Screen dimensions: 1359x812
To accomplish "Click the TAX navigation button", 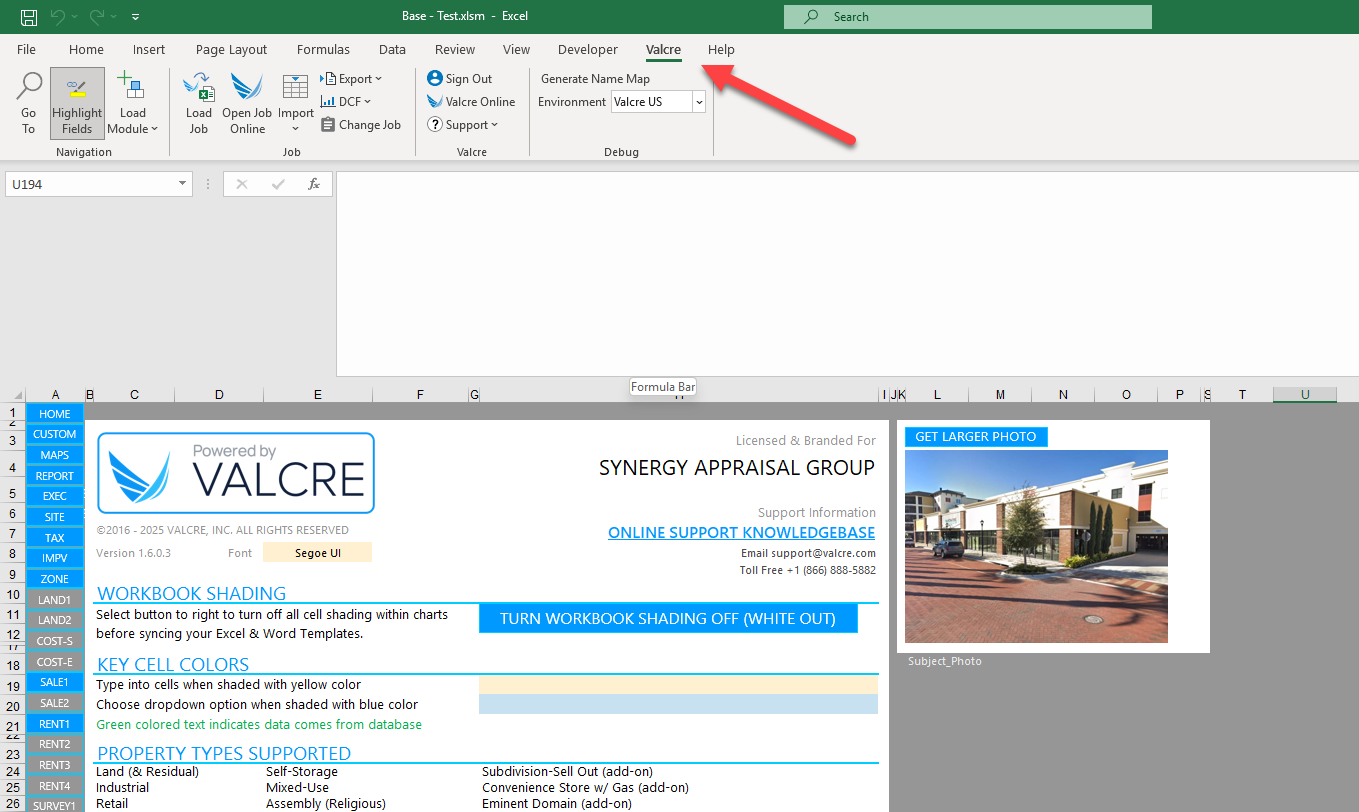I will coord(55,538).
